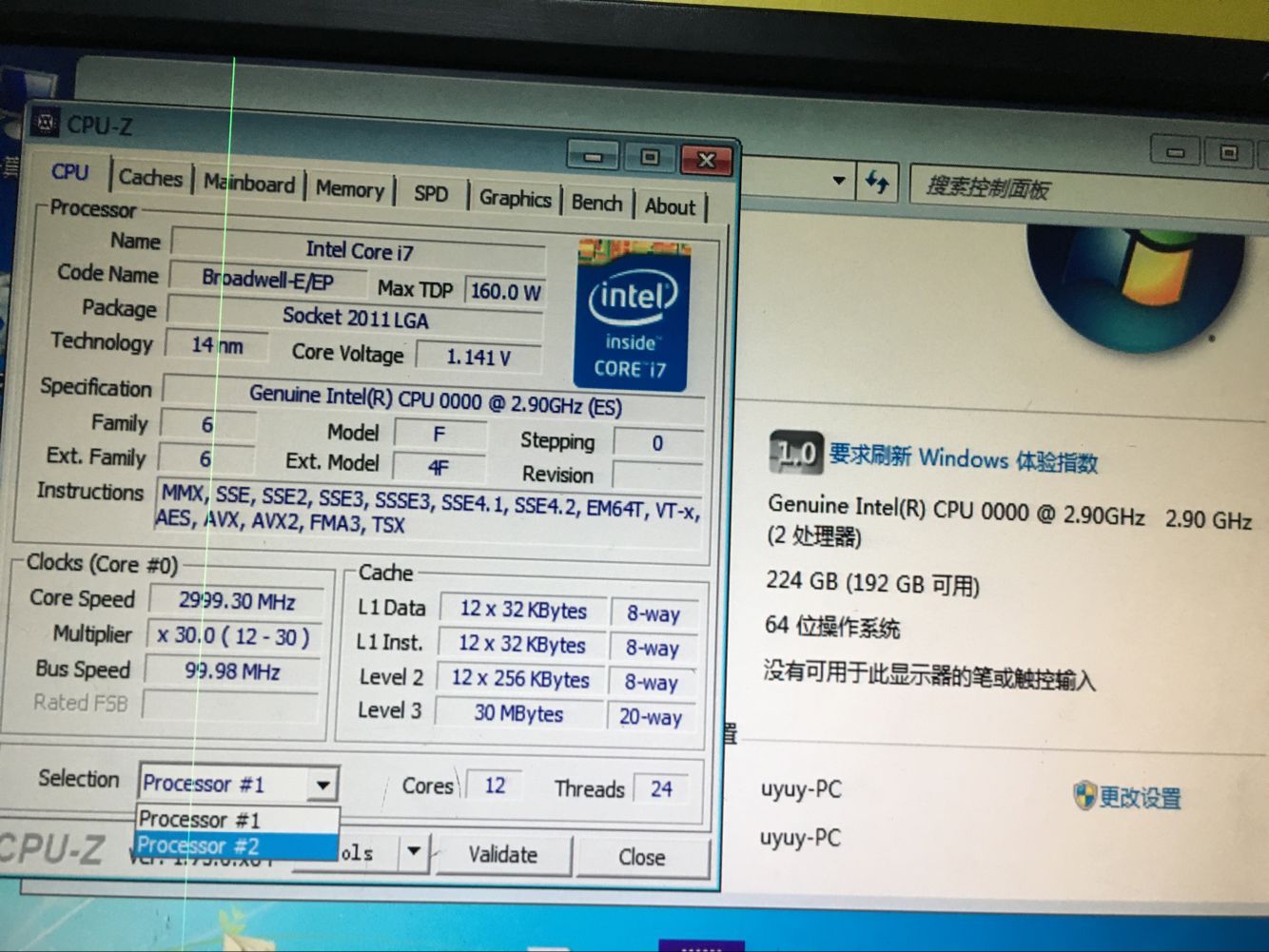Open the SPD tab
The width and height of the screenshot is (1269, 952).
[431, 194]
